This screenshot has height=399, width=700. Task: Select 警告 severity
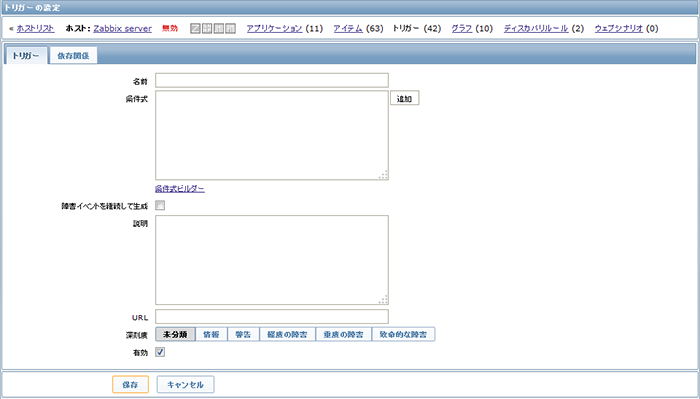pyautogui.click(x=243, y=334)
